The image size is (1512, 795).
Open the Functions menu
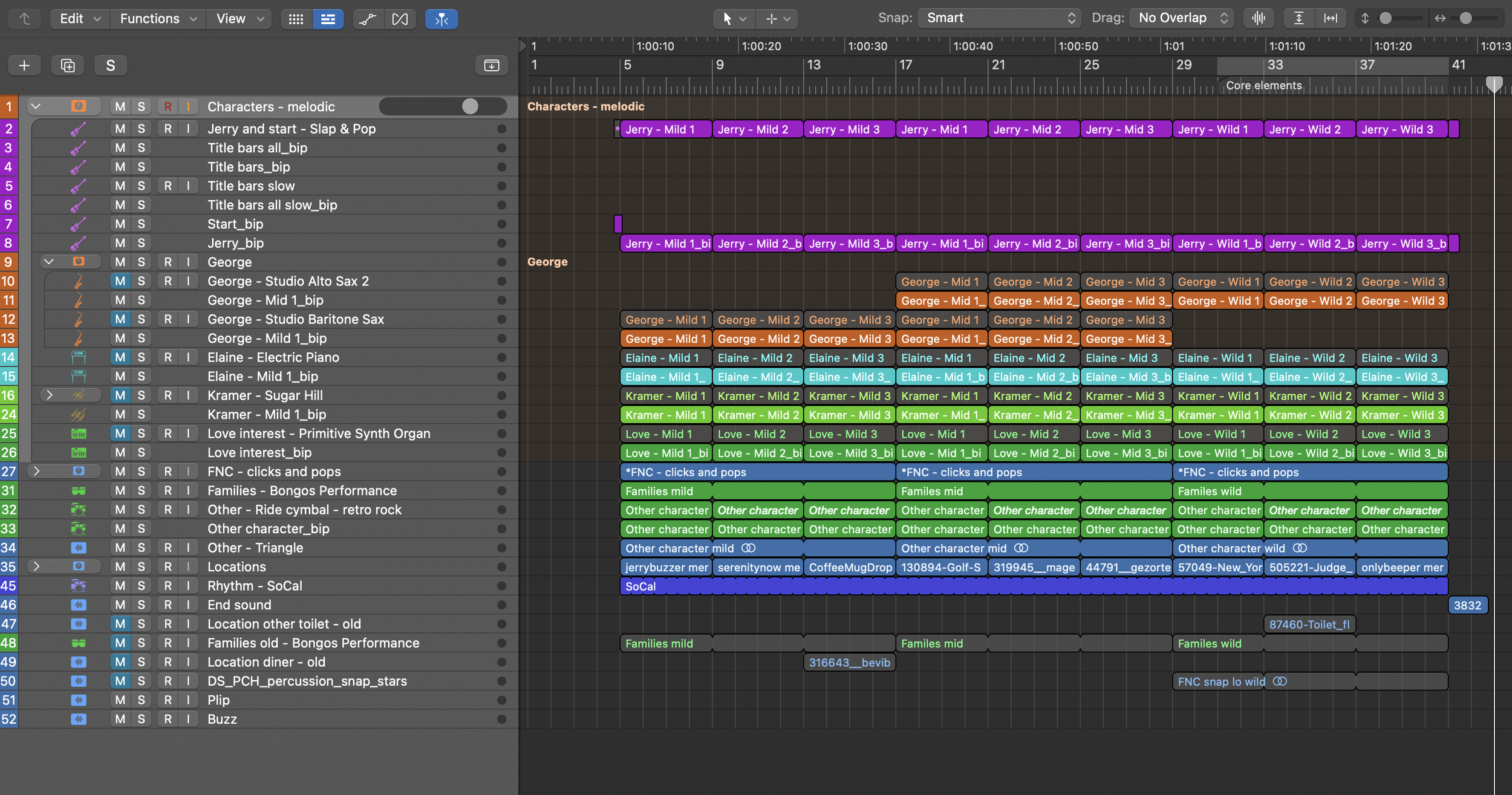(x=158, y=19)
